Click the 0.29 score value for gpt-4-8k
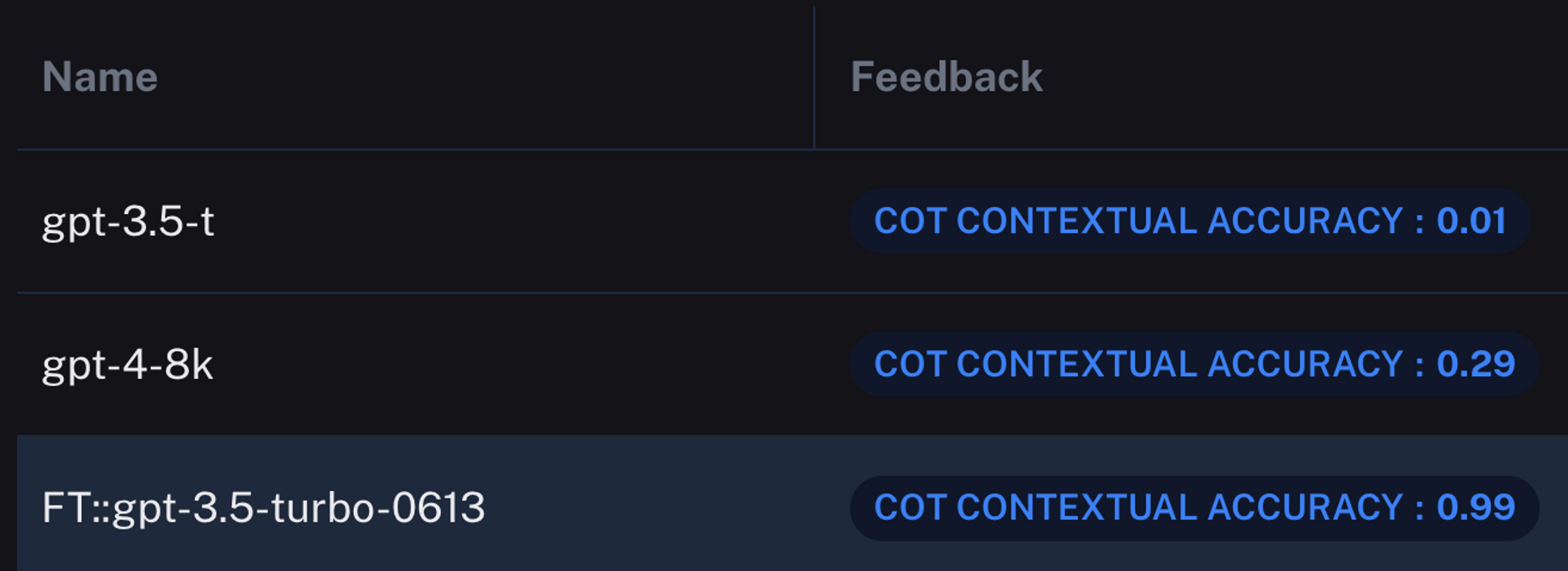Image resolution: width=1568 pixels, height=571 pixels. (1475, 365)
